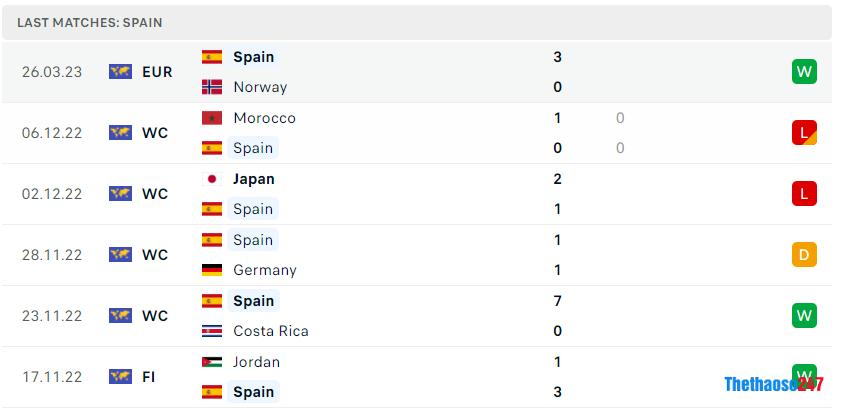Click the Norway flag icon
Viewport: 841px width, 408px height.
pos(212,87)
